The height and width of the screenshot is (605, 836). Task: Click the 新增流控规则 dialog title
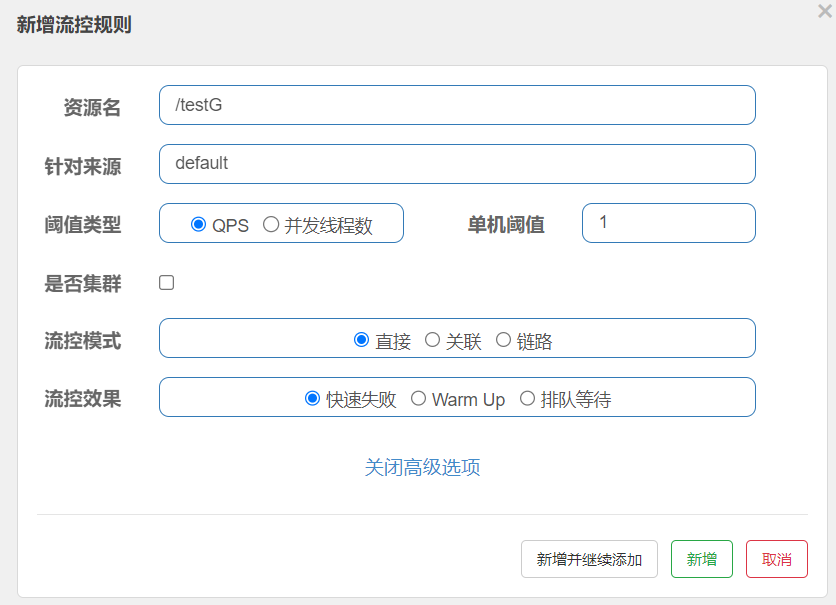(74, 25)
